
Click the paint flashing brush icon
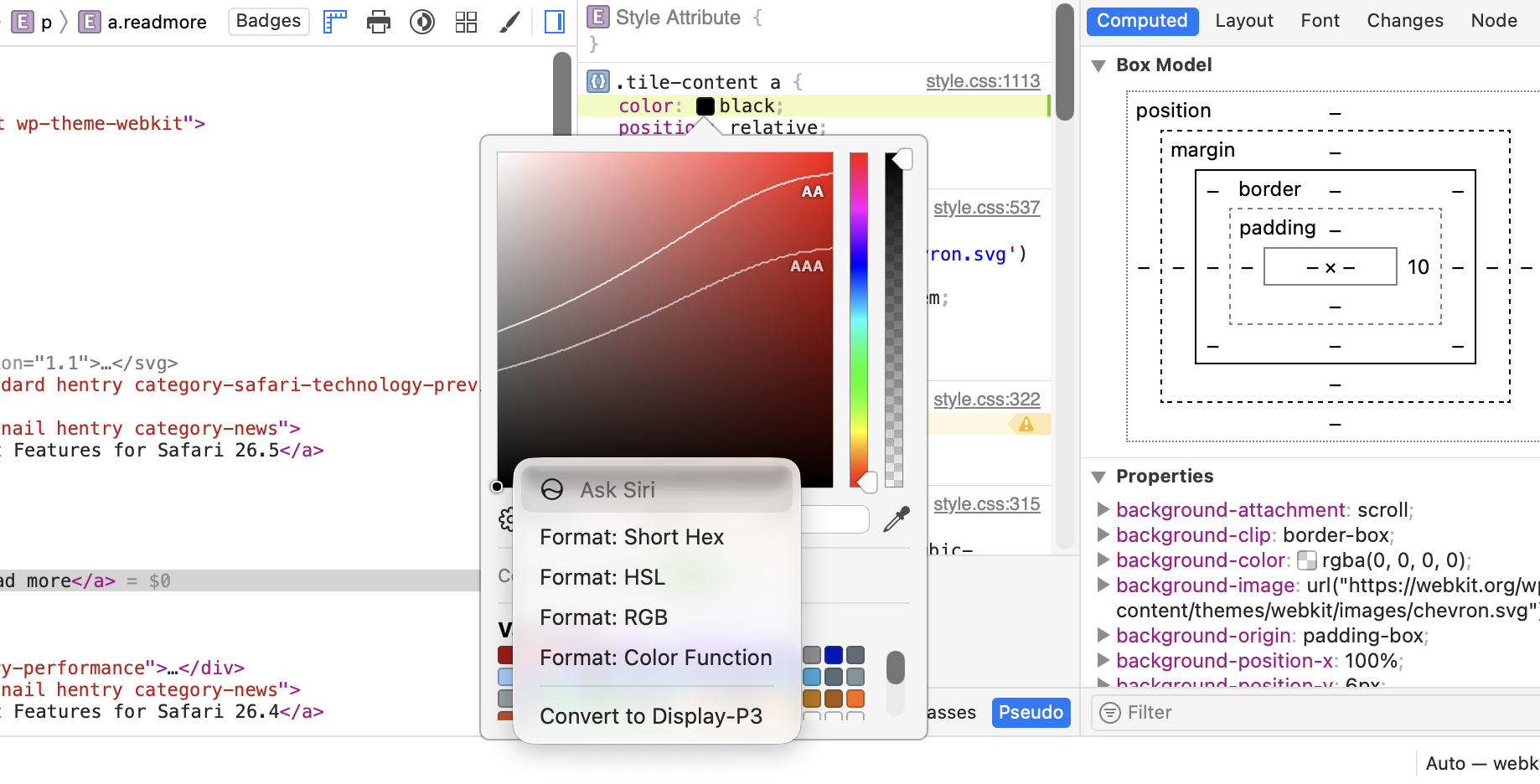tap(509, 22)
